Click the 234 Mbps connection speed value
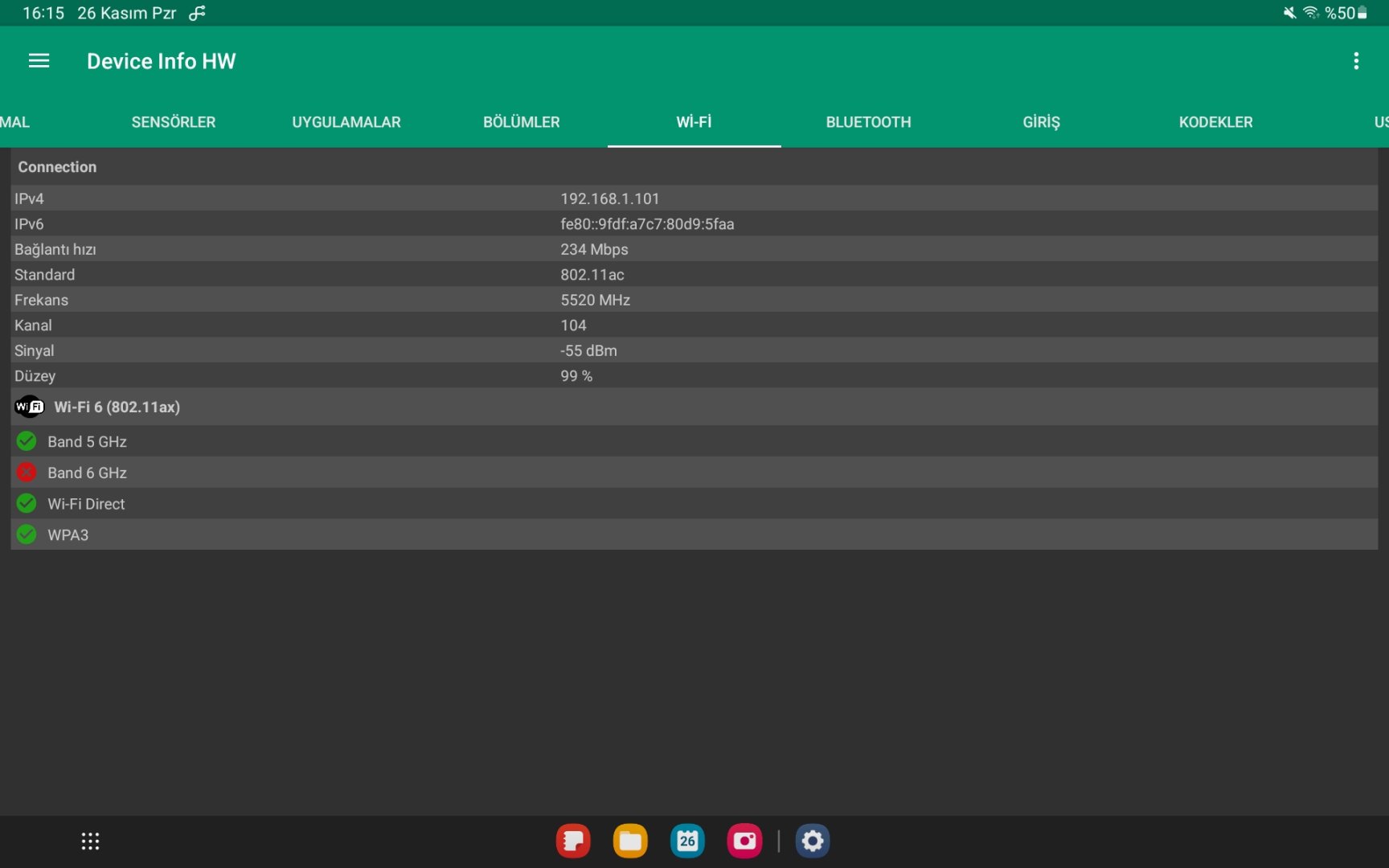1389x868 pixels. 594,249
